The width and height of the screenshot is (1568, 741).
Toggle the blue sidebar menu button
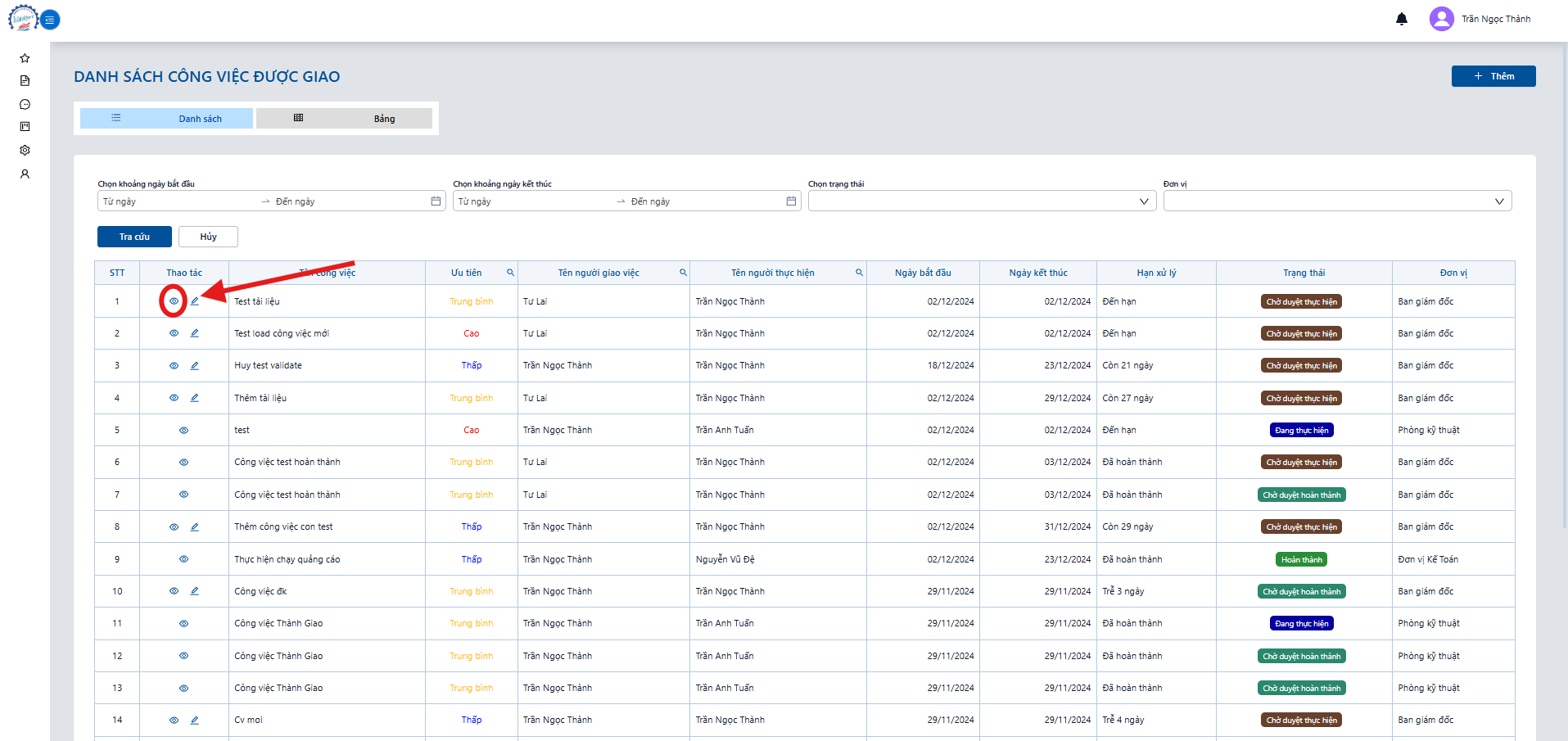50,20
